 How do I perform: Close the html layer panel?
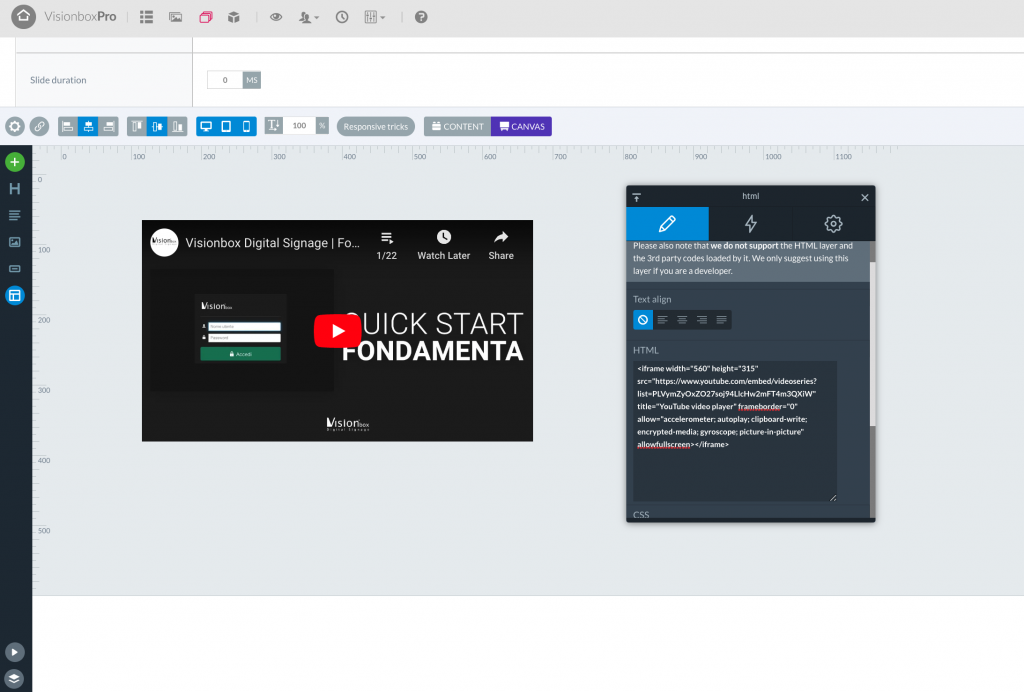point(865,197)
